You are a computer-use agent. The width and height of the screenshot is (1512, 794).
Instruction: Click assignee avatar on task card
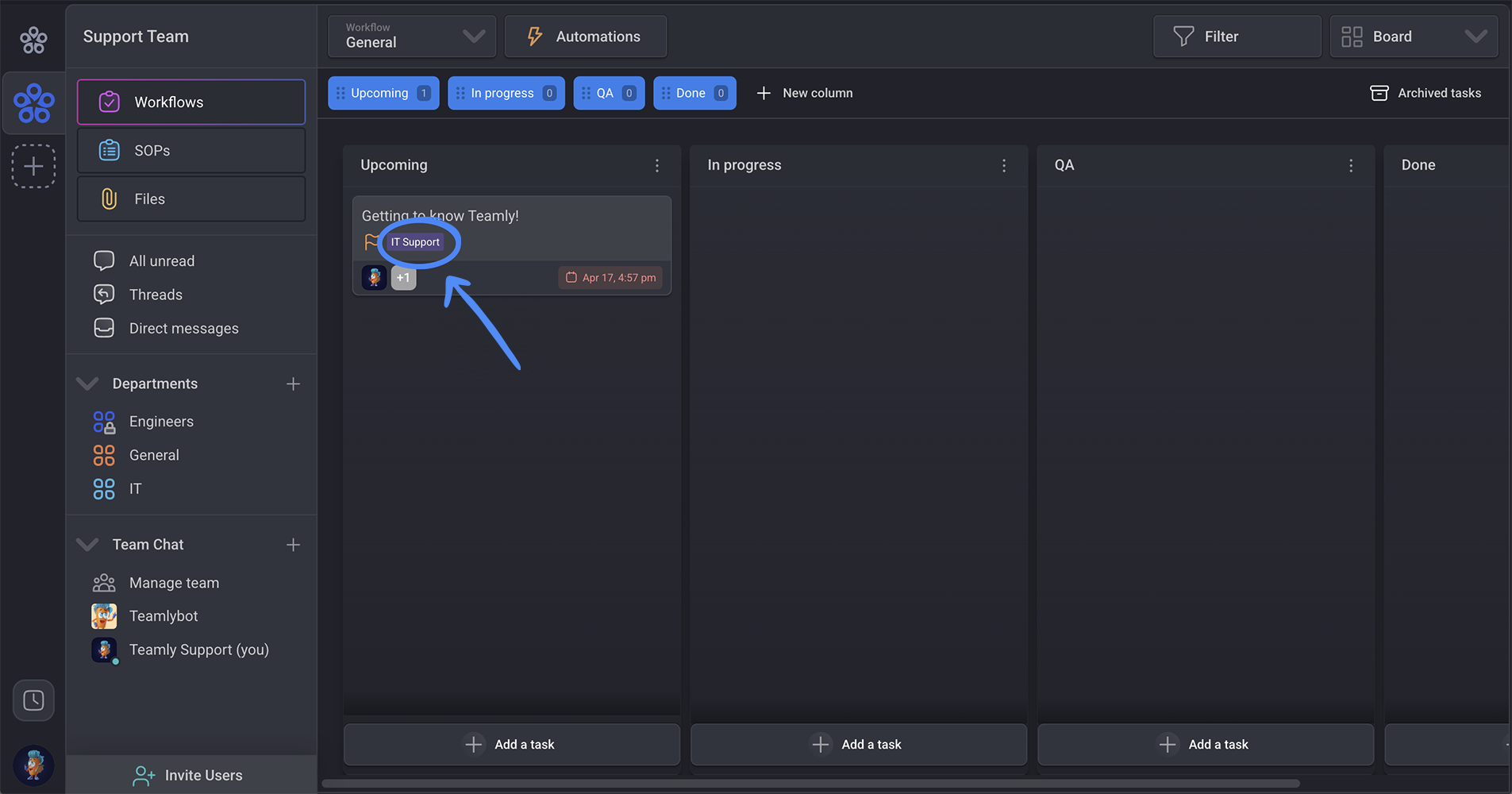[375, 277]
